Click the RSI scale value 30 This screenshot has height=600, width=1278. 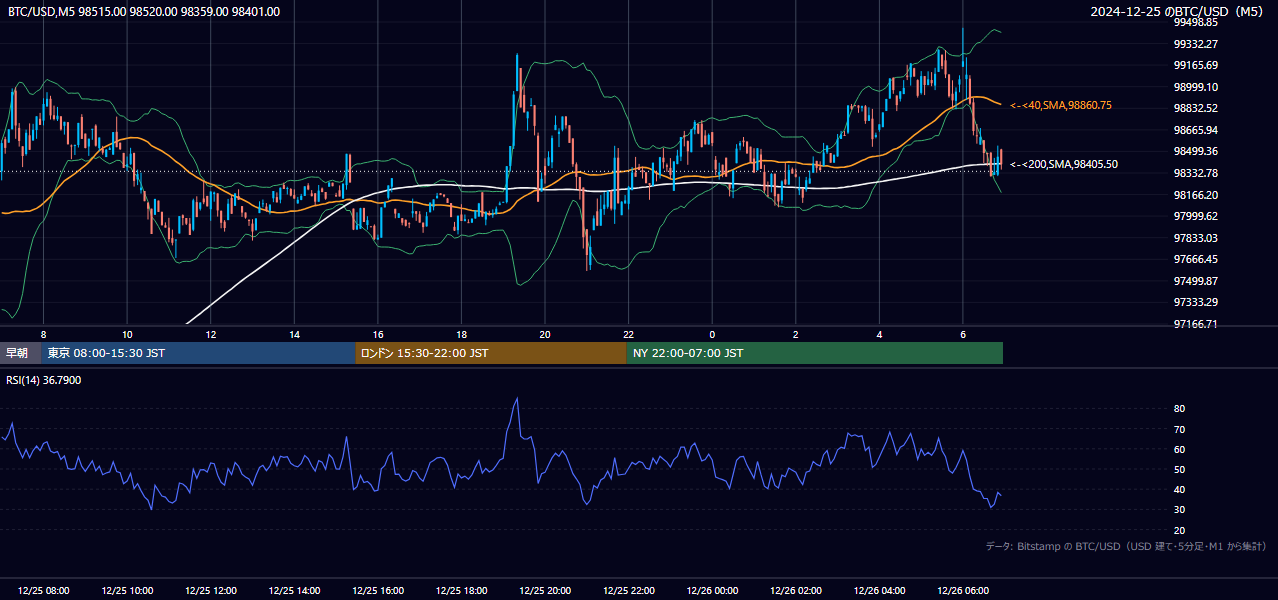(x=1179, y=510)
